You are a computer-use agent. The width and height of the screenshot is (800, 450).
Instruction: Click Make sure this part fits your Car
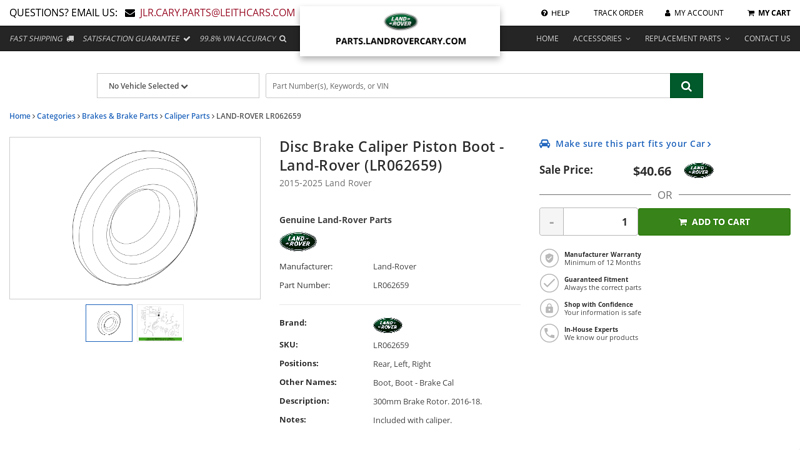coord(633,144)
